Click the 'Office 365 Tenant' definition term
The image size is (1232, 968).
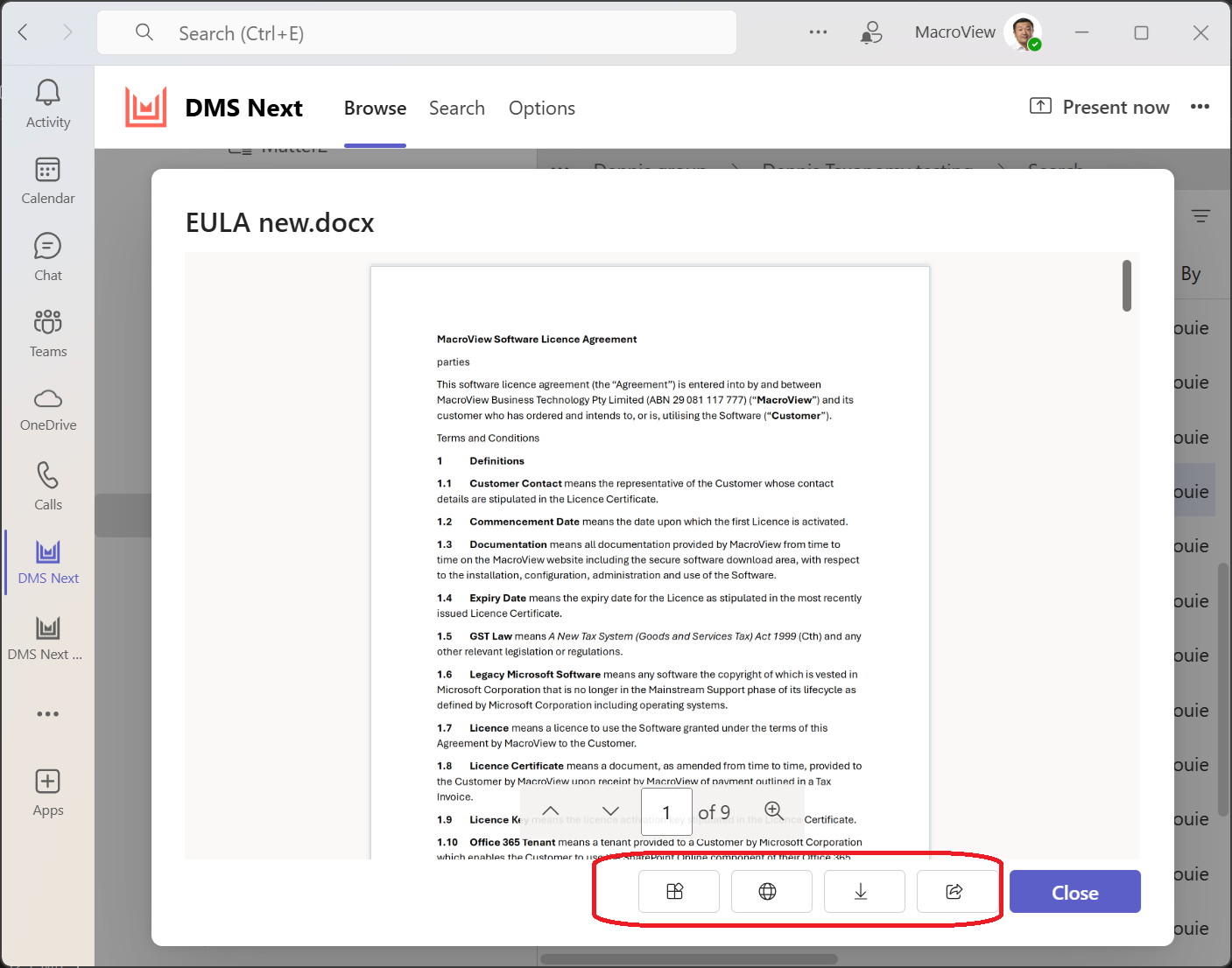(512, 843)
